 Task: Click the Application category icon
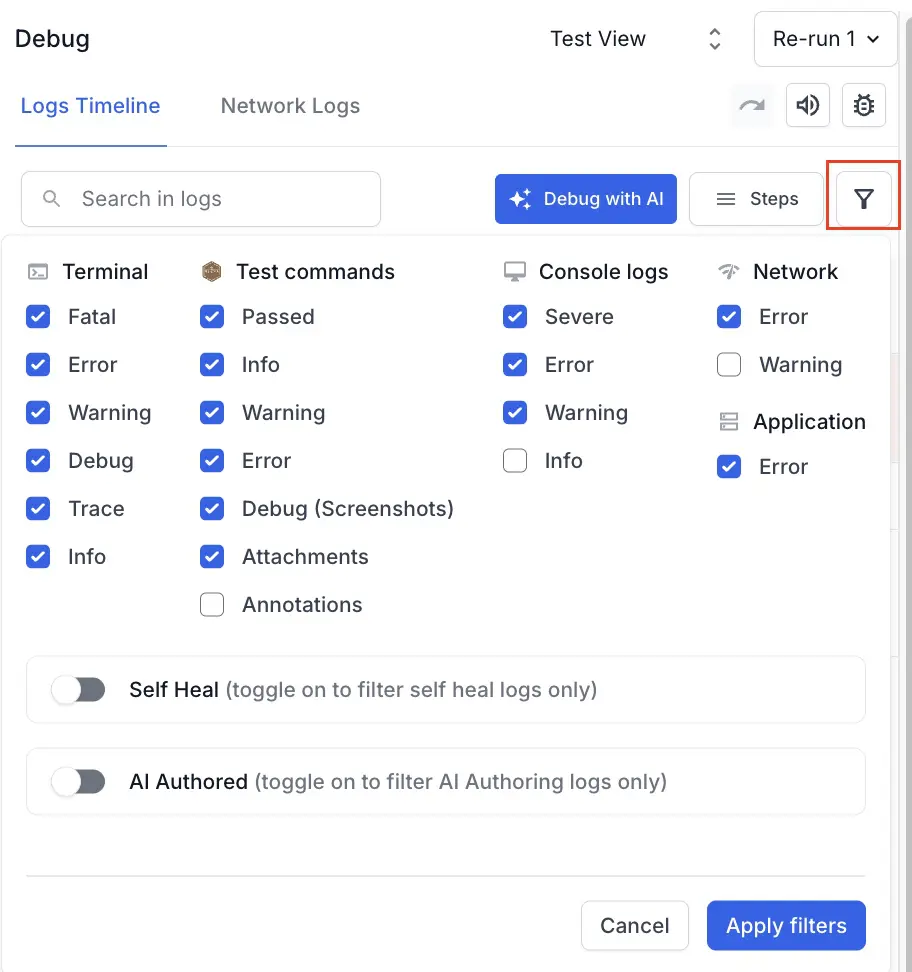coord(729,421)
